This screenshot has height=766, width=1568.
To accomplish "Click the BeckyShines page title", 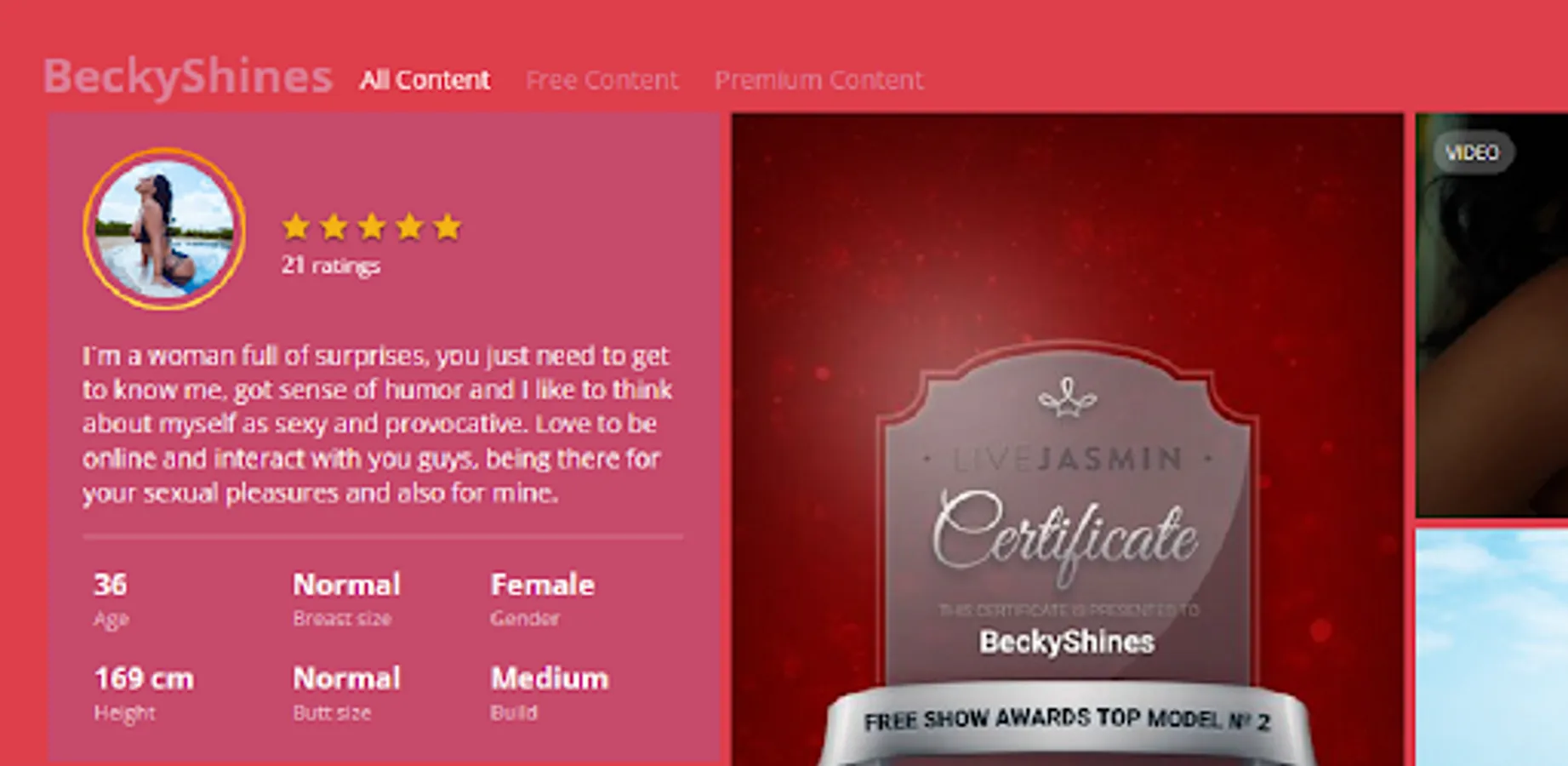I will [x=188, y=77].
